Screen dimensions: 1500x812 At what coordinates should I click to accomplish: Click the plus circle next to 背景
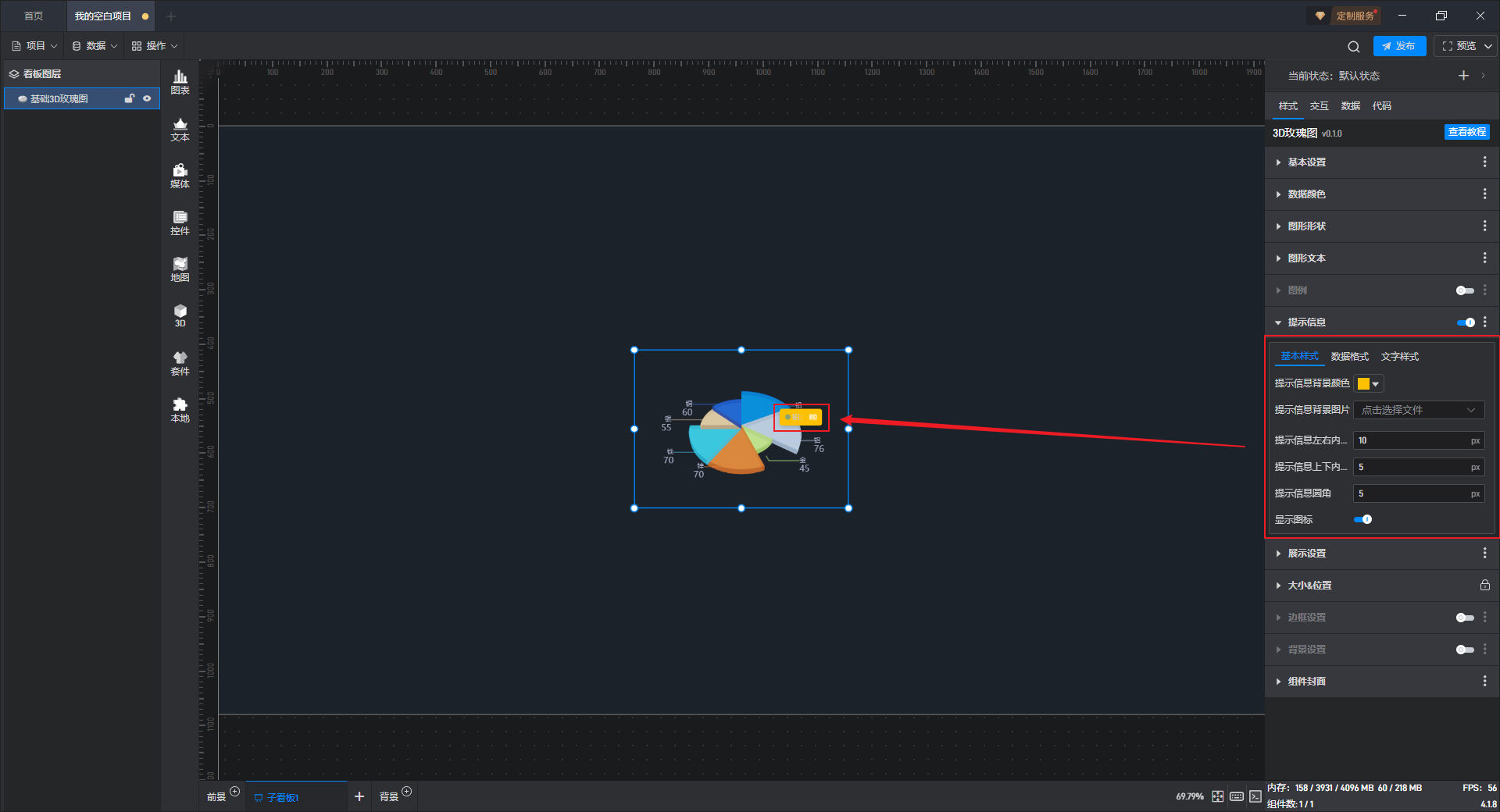407,792
